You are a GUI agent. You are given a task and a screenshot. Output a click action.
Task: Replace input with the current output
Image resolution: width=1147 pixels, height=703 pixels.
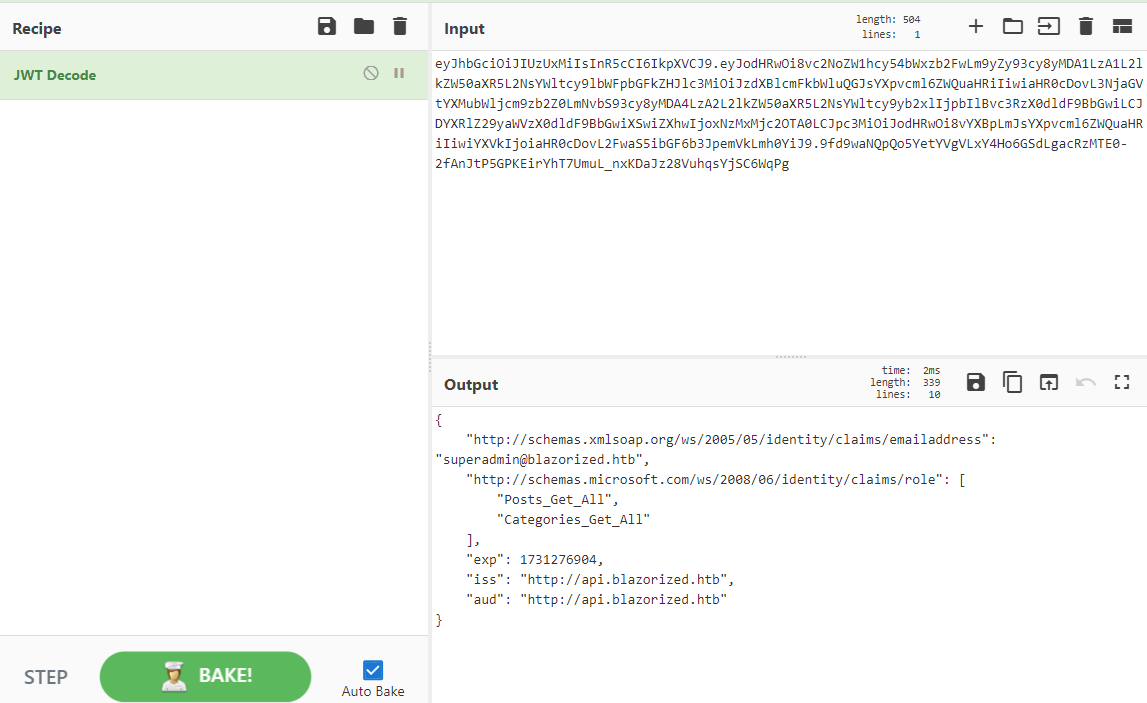1048,383
